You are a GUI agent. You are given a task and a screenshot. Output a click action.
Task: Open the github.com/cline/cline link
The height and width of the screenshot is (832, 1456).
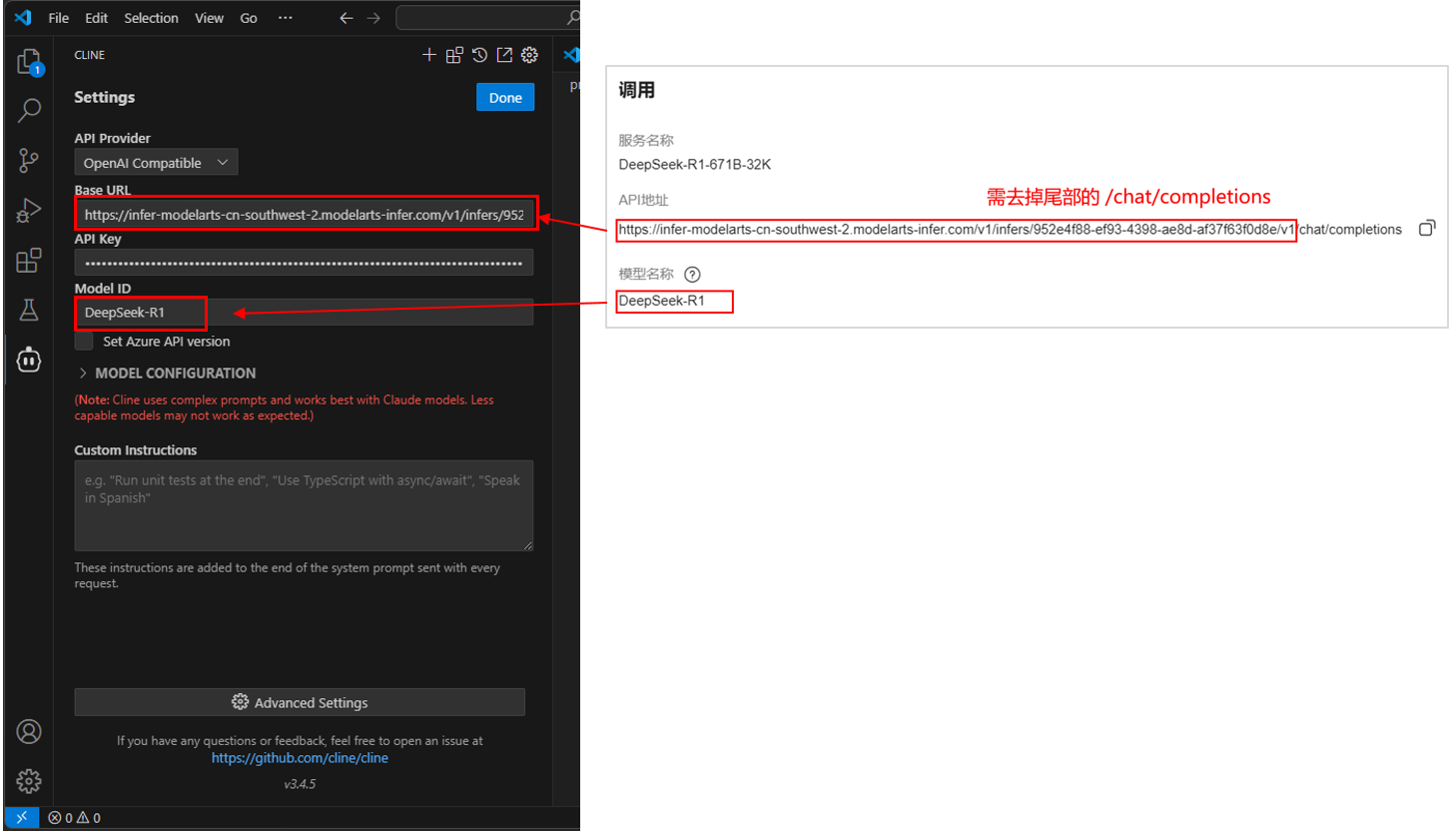point(300,758)
